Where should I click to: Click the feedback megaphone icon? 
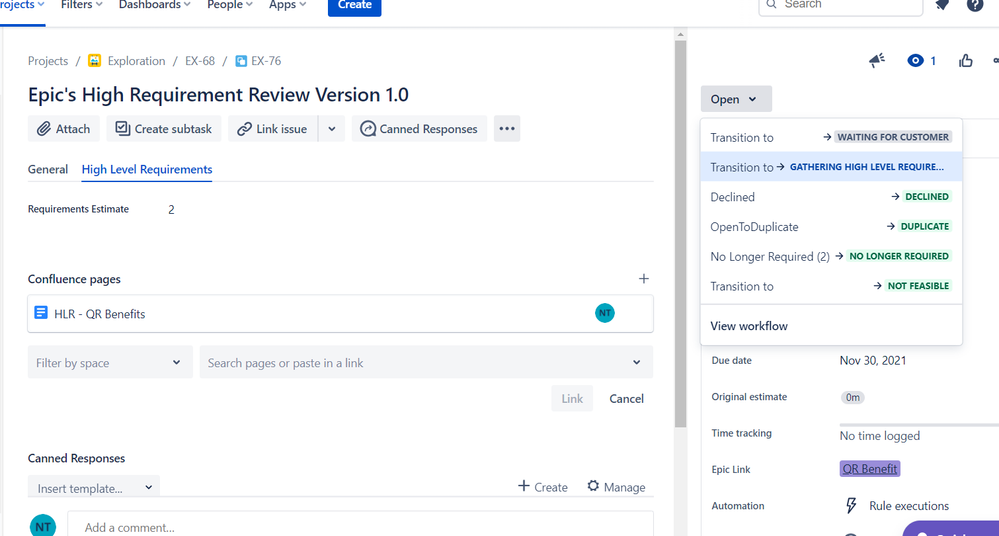(877, 61)
